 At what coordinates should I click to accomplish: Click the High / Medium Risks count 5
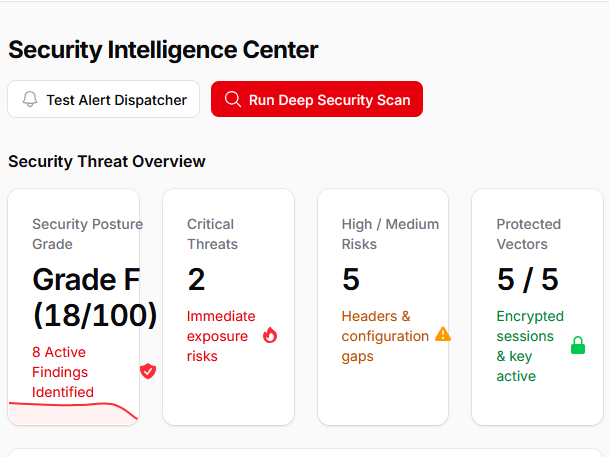click(x=351, y=280)
